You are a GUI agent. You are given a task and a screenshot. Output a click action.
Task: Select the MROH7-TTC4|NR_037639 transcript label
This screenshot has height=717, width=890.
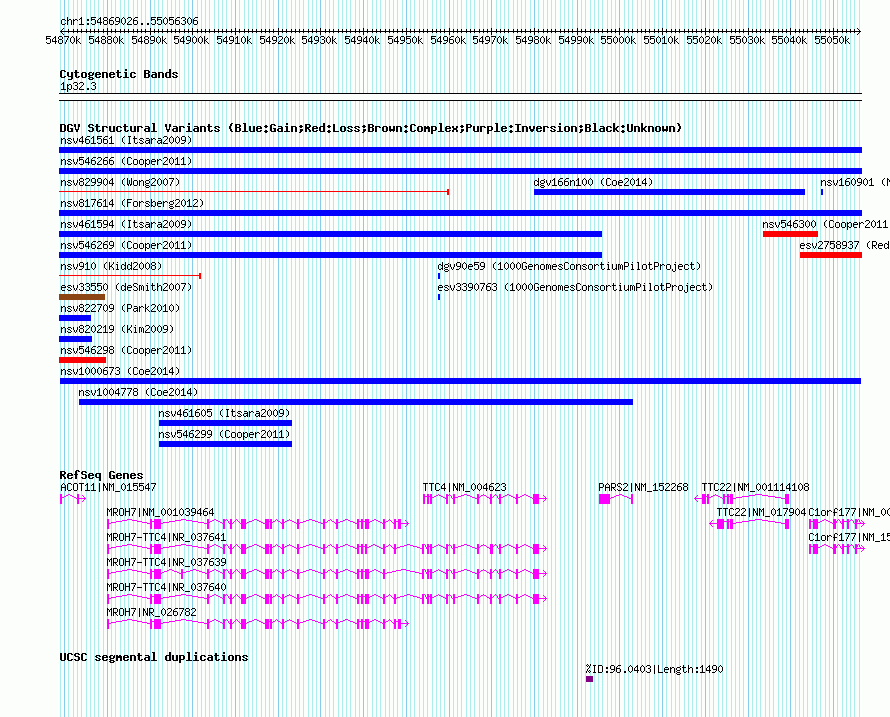(166, 562)
